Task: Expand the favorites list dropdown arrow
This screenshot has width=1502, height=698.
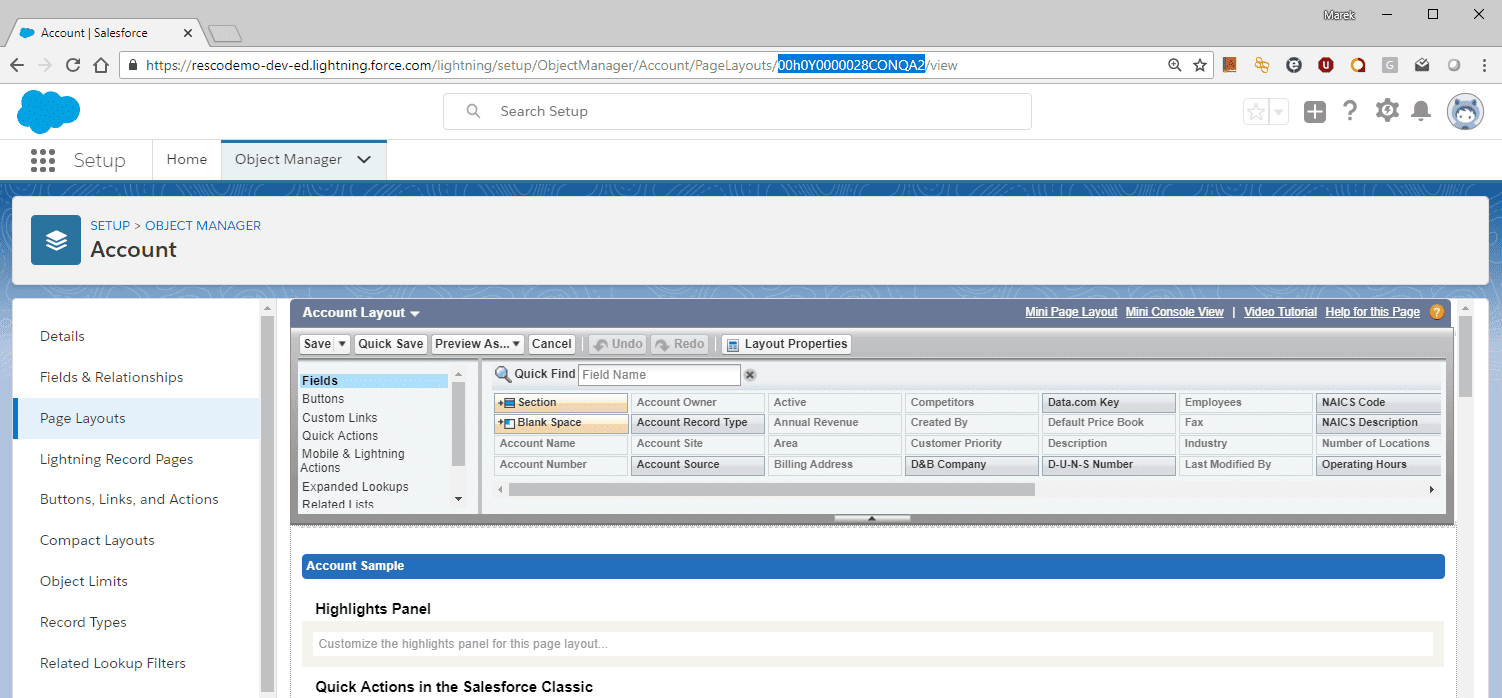Action: coord(1279,112)
